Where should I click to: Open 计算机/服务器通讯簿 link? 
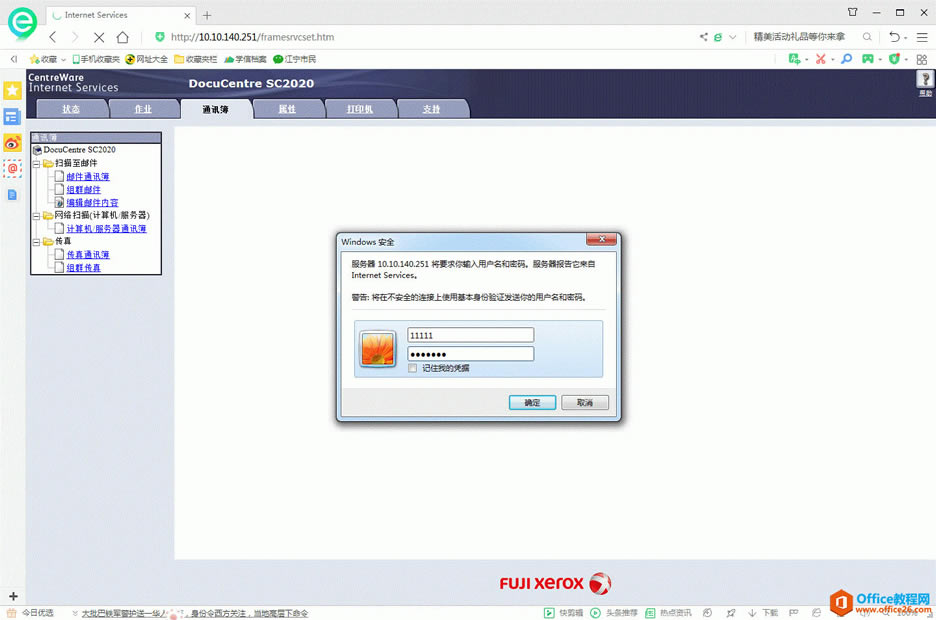[106, 229]
